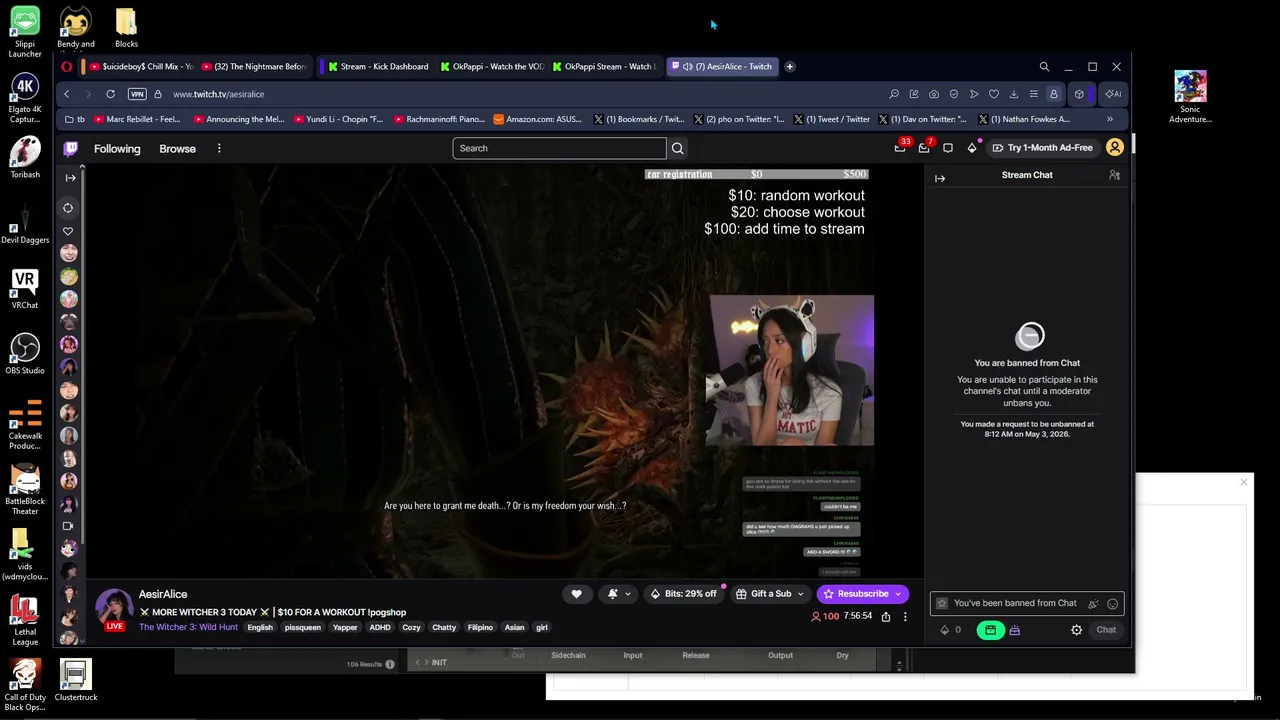Open VRChat desktop shortcut
Viewport: 1280px width, 720px height.
pos(25,288)
